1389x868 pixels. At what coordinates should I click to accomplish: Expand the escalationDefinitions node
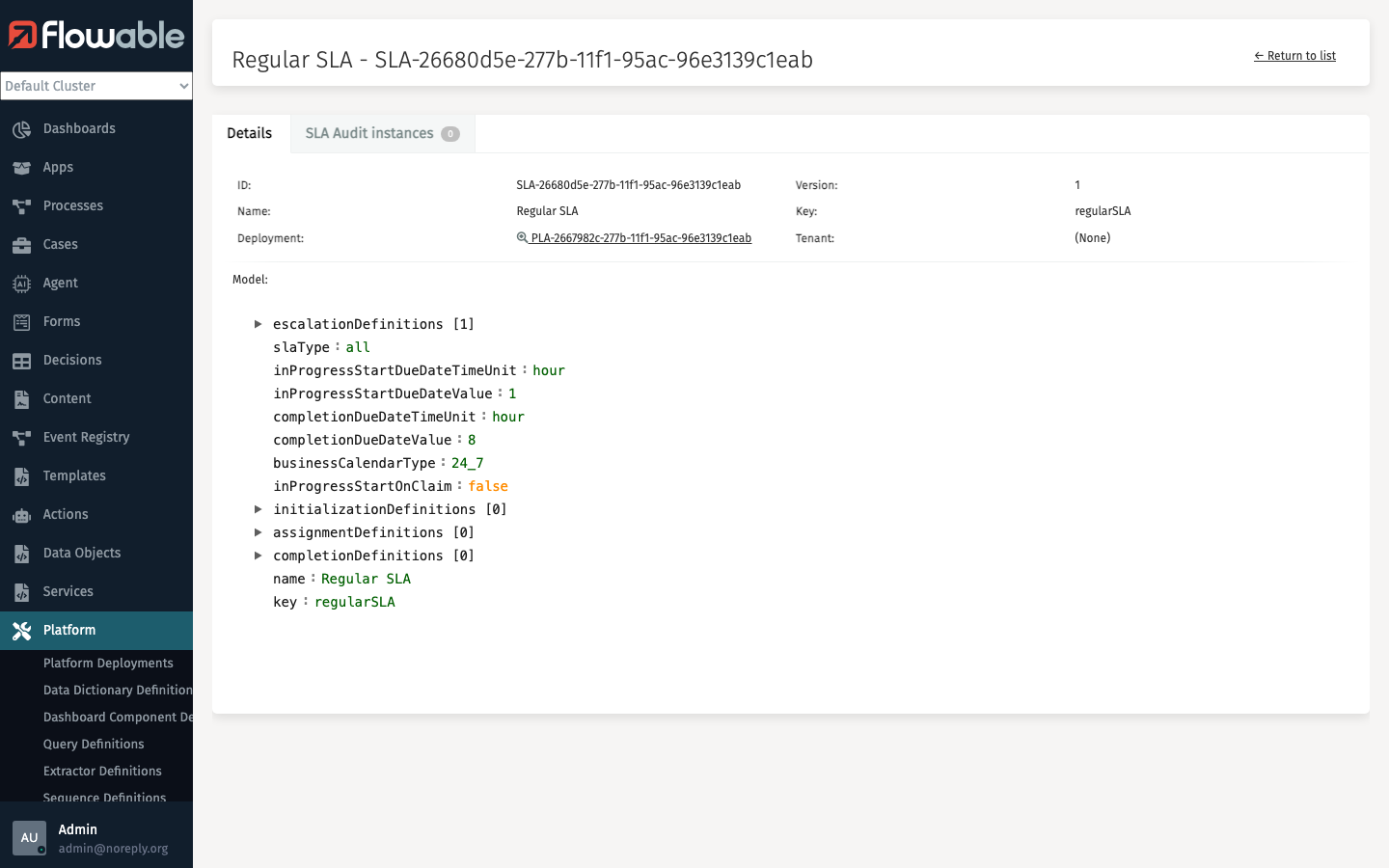258,324
